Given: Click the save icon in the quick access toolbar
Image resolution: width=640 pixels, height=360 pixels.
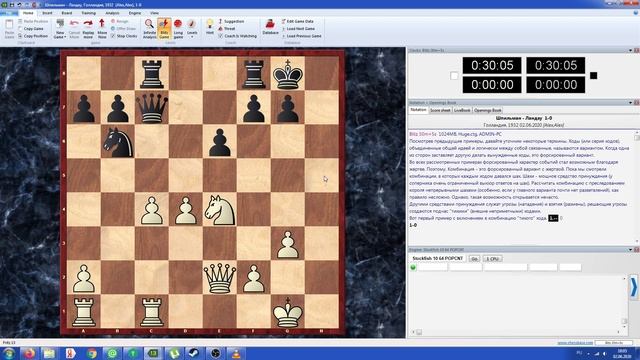Looking at the screenshot, I should pos(11,4).
